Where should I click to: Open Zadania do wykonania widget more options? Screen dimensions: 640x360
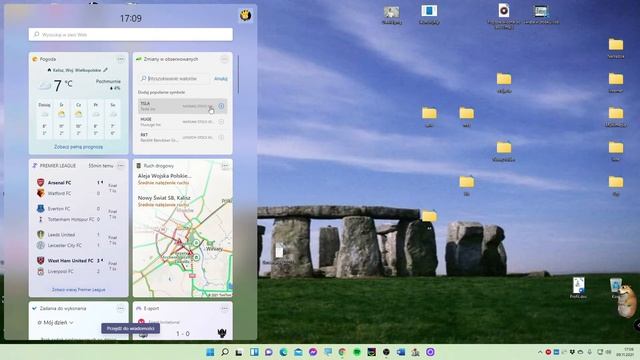[x=120, y=309]
